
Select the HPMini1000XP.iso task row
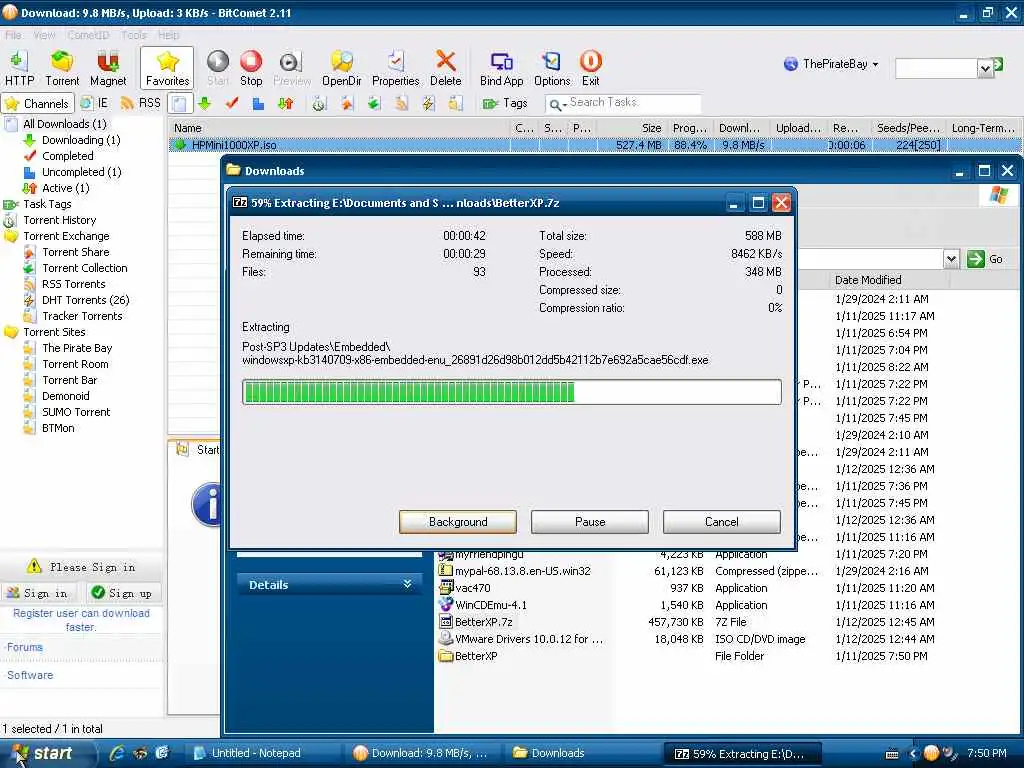coord(594,145)
